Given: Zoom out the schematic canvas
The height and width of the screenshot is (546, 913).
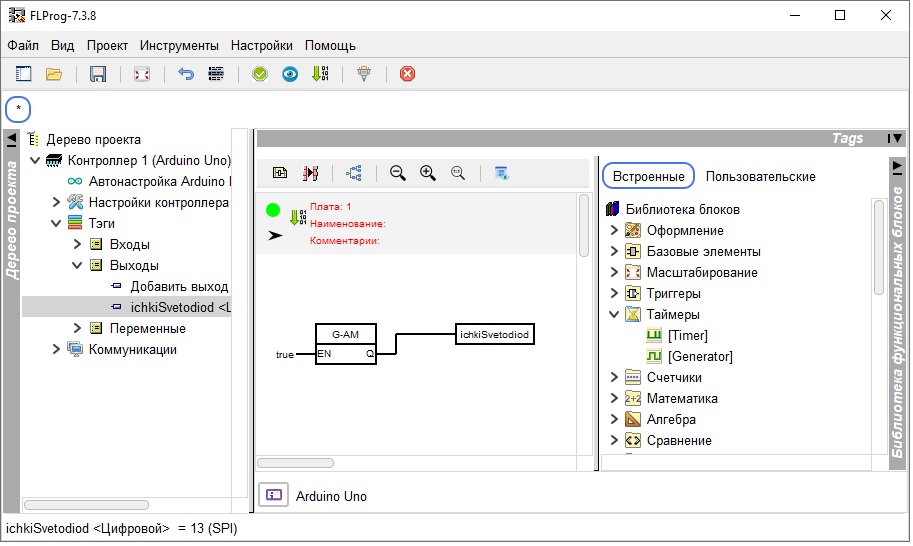Looking at the screenshot, I should pyautogui.click(x=397, y=173).
